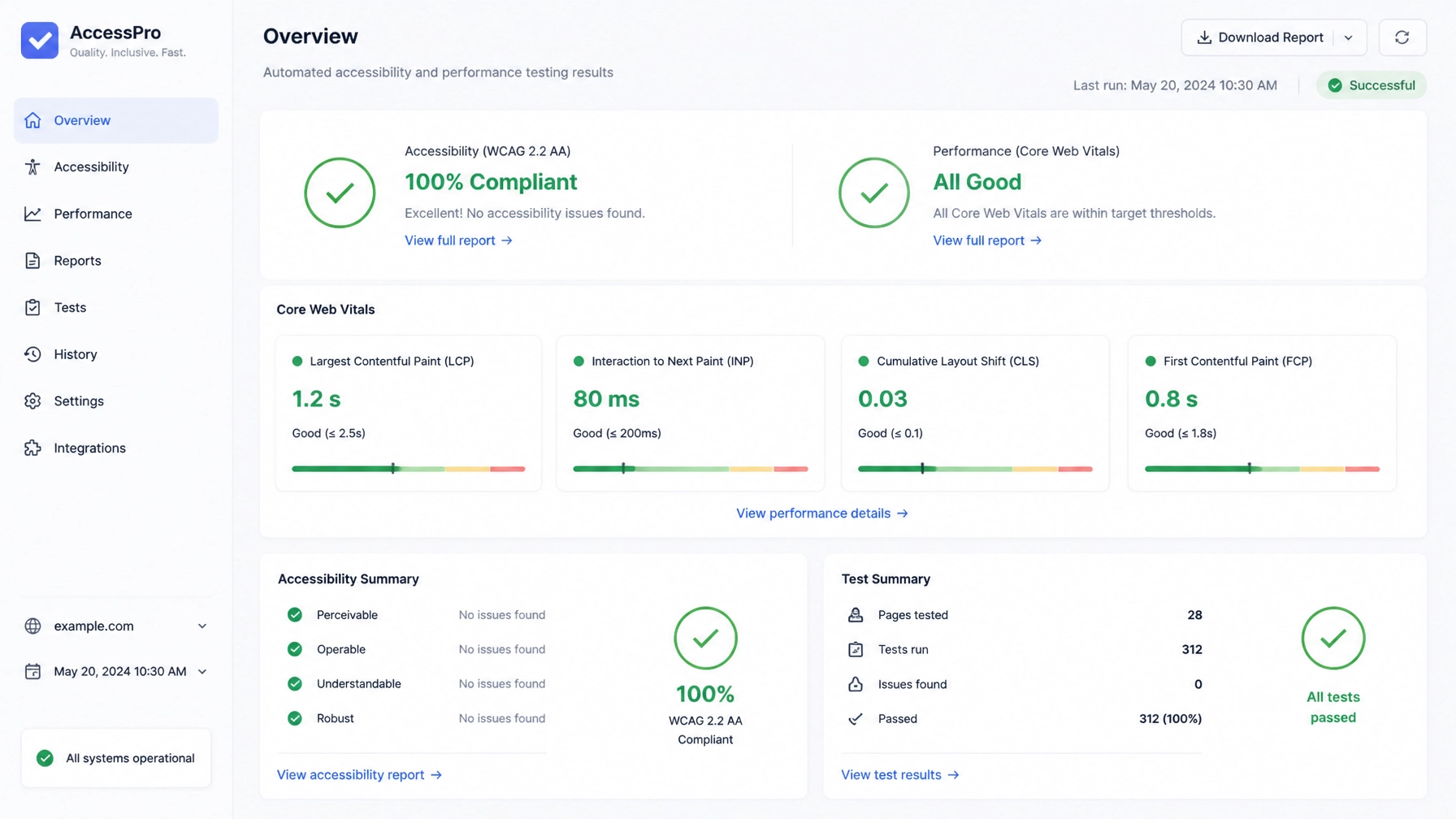Click the Settings gear icon

[32, 401]
